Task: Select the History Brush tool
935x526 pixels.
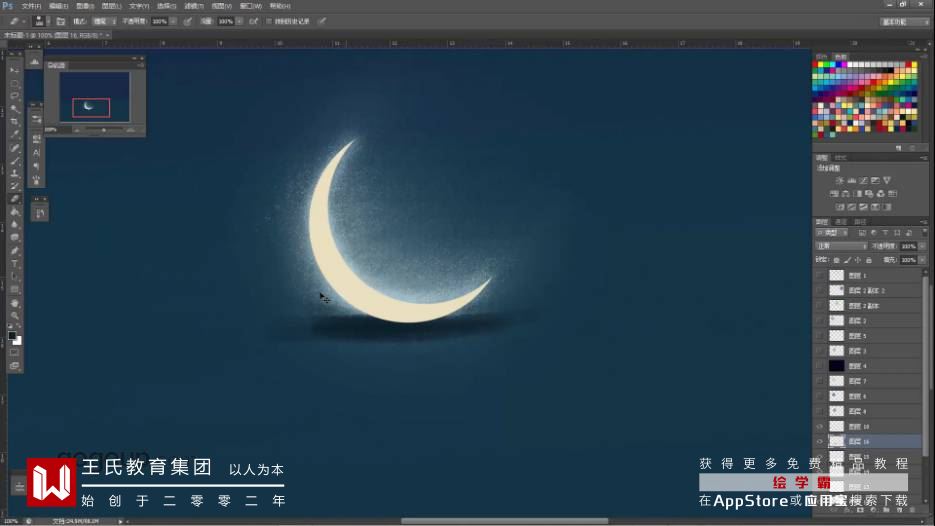Action: tap(14, 186)
